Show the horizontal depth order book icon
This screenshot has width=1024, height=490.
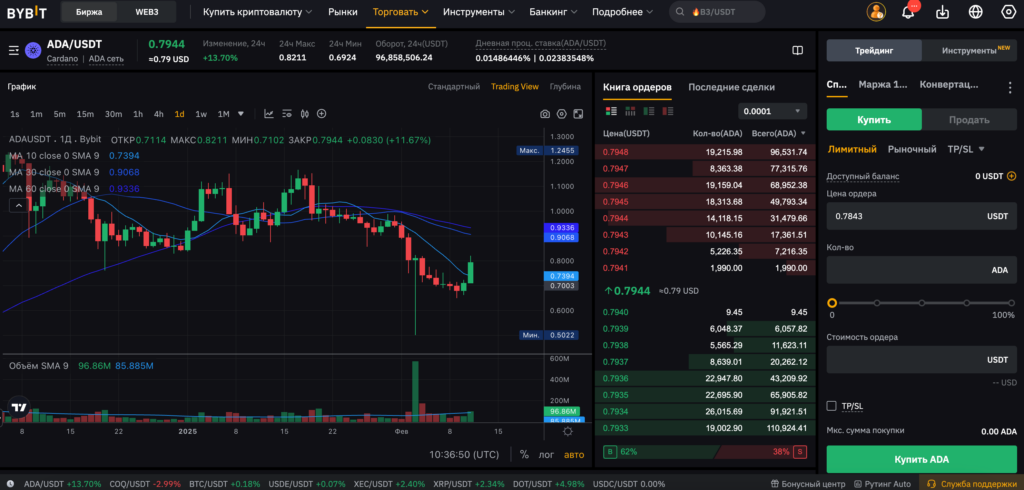(630, 111)
